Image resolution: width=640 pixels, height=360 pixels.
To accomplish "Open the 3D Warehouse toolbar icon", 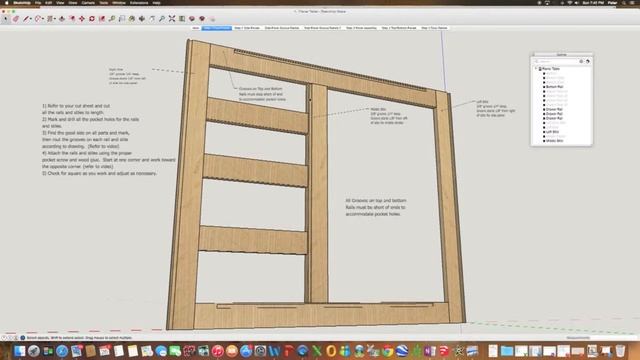I will pyautogui.click(x=182, y=19).
